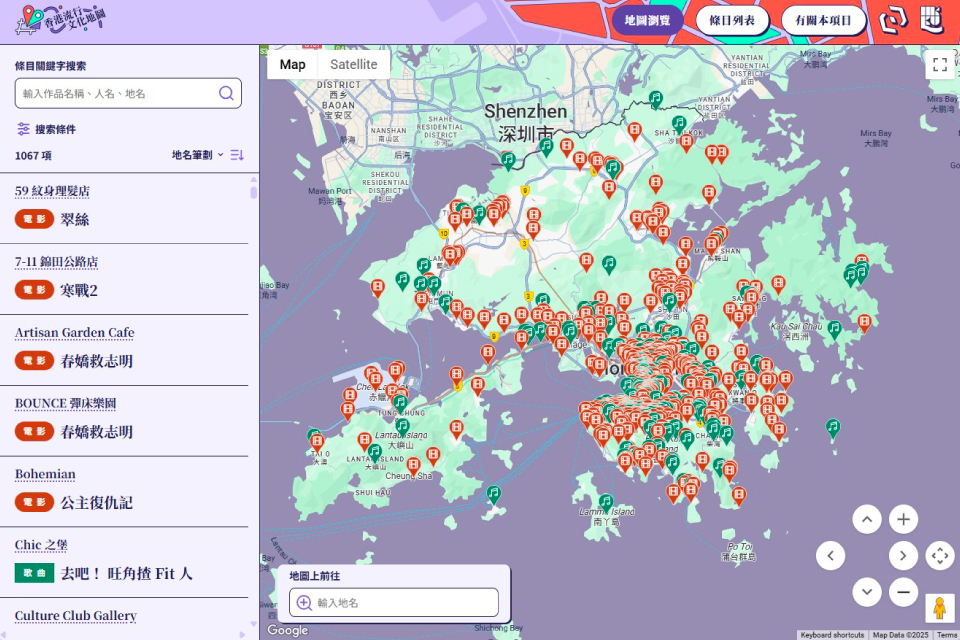The width and height of the screenshot is (960, 640).
Task: Click the film title 春嬌救志明 under BOUNCE 彈床樂園
Action: pos(97,432)
